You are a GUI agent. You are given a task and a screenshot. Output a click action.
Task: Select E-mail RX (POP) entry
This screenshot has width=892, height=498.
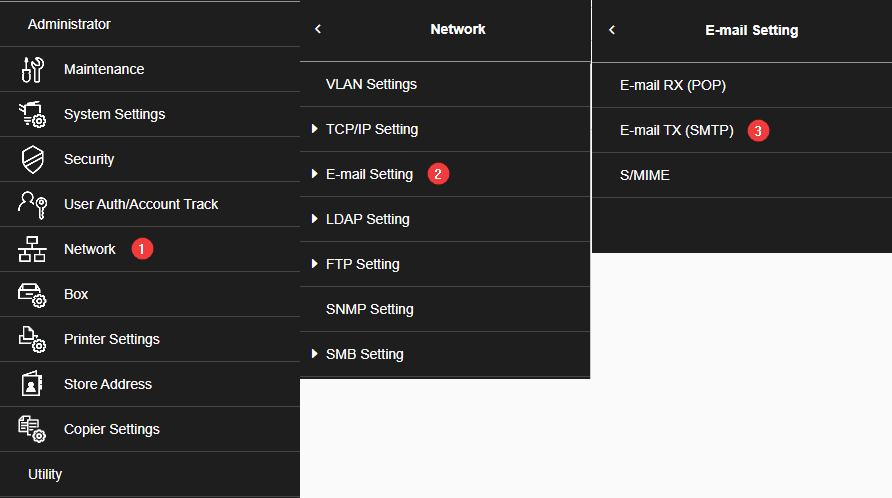click(x=673, y=85)
